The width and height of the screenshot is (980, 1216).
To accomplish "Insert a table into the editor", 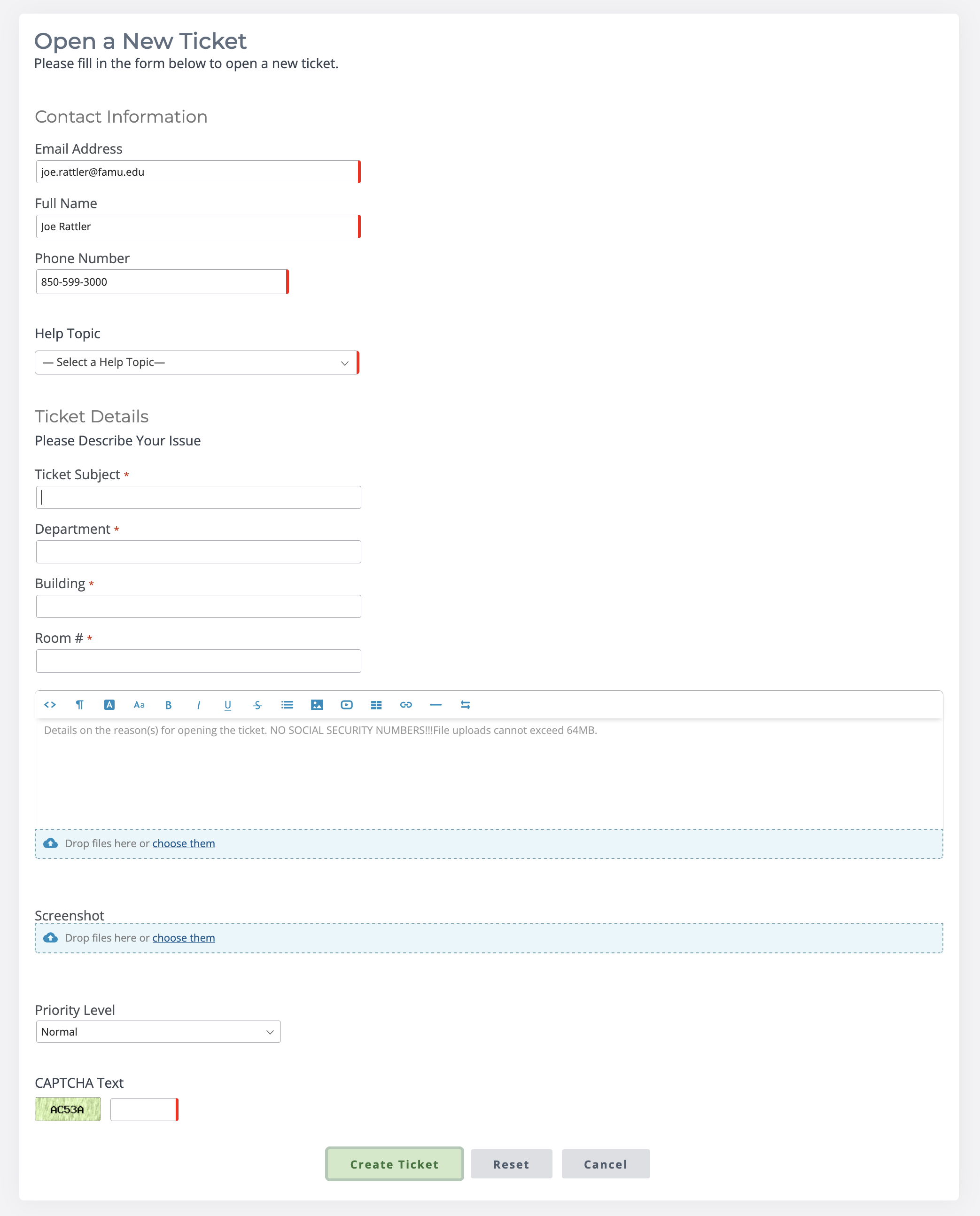I will pos(376,704).
